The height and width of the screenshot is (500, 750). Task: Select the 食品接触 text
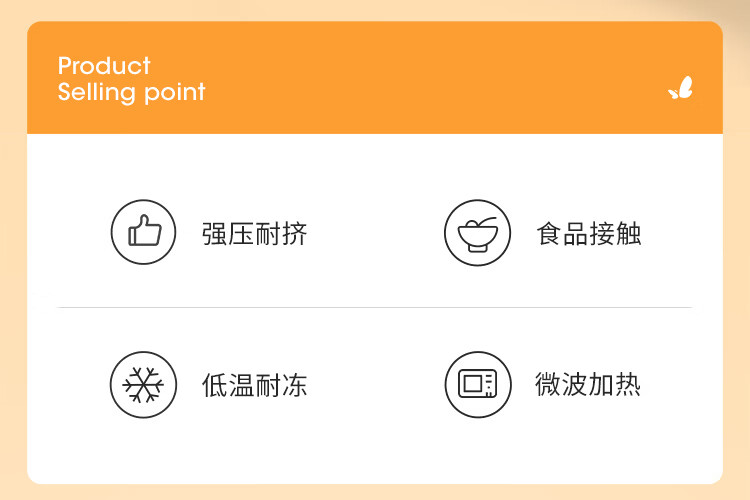588,234
